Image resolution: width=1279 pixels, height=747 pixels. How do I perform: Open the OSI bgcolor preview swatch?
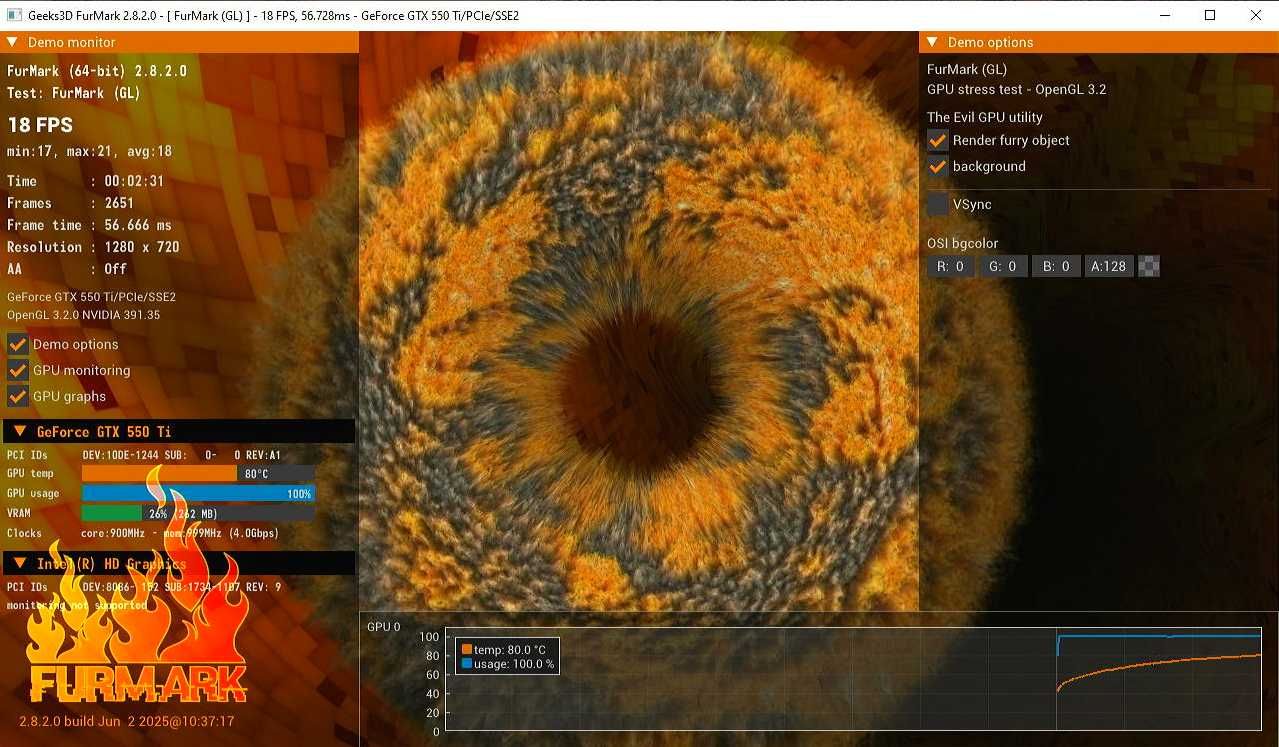click(x=1149, y=266)
